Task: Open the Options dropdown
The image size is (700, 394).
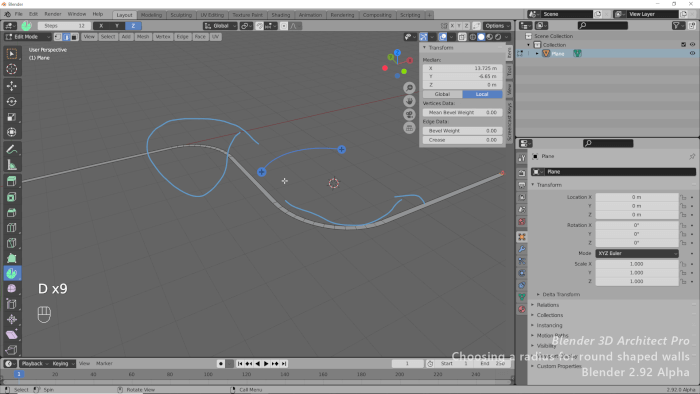Action: tap(497, 26)
